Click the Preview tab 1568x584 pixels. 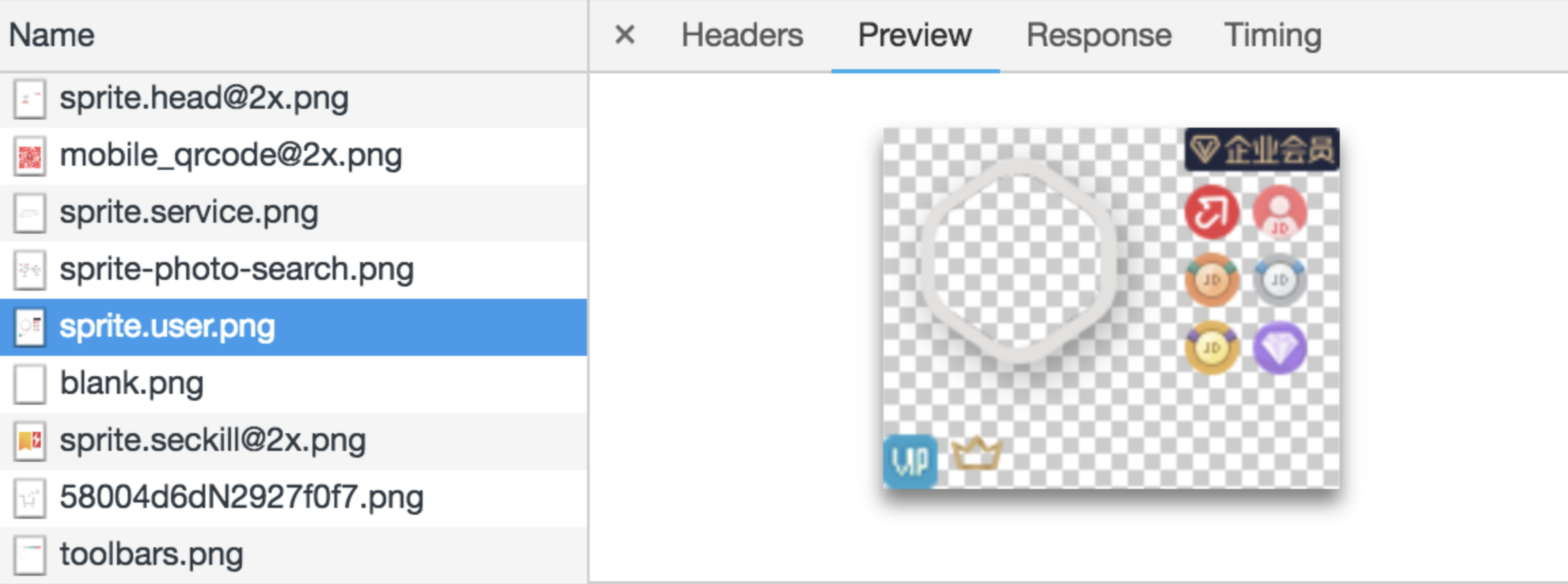point(914,35)
